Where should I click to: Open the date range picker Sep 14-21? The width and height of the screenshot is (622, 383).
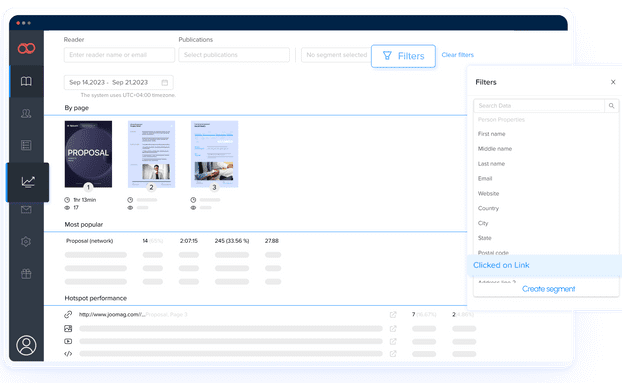tap(118, 82)
